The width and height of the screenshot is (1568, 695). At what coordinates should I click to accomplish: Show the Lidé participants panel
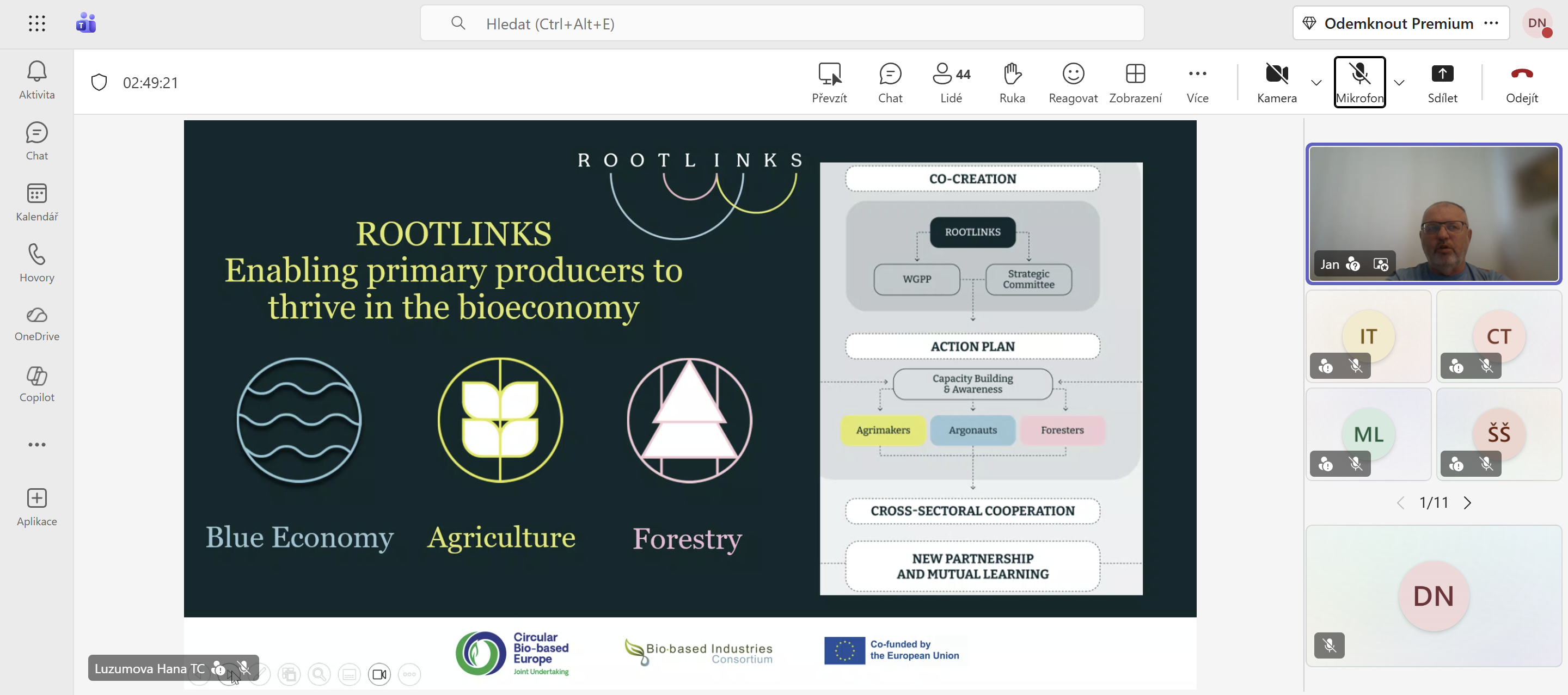point(951,82)
